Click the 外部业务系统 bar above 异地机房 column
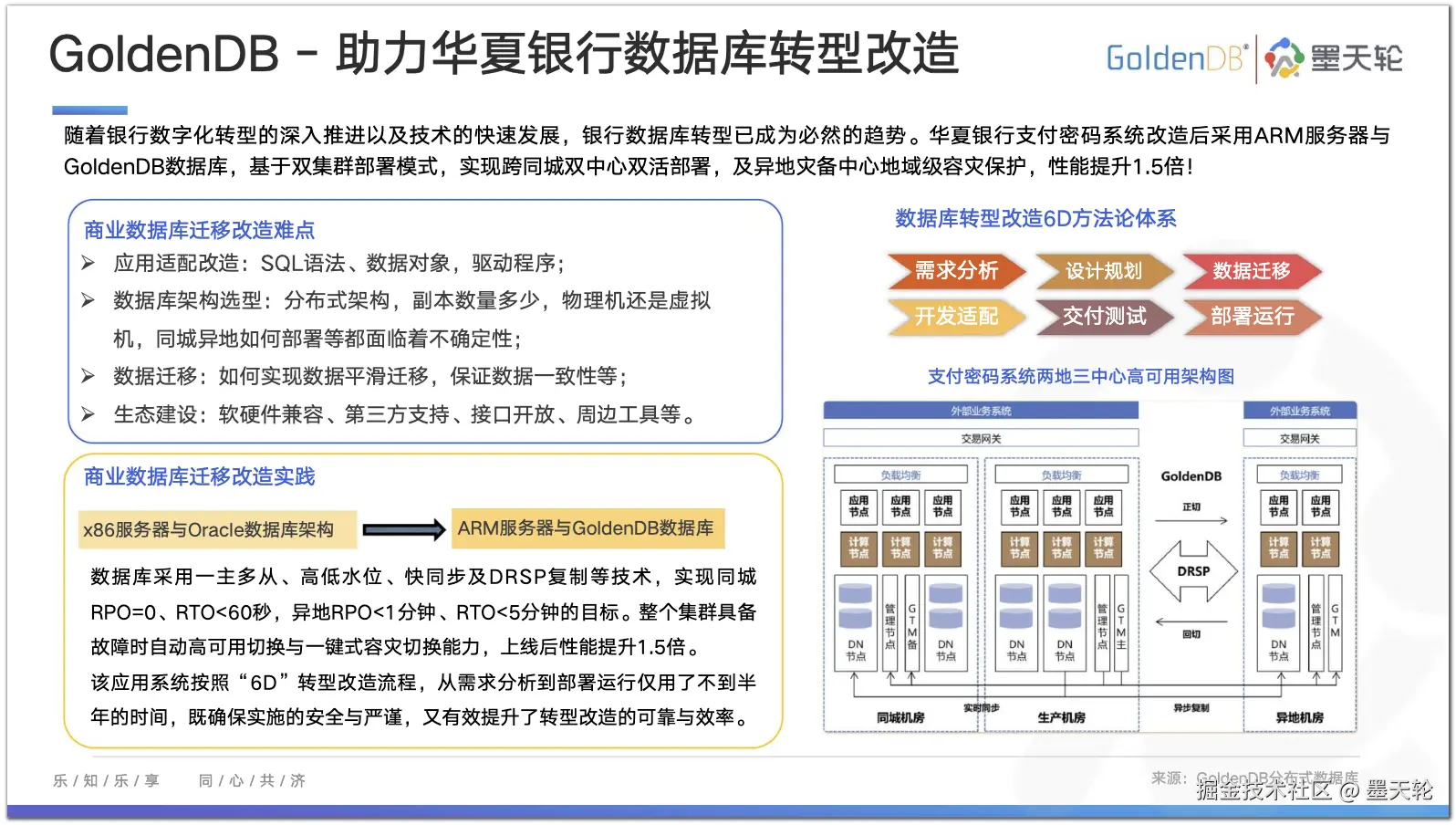1456x825 pixels. click(x=1300, y=411)
